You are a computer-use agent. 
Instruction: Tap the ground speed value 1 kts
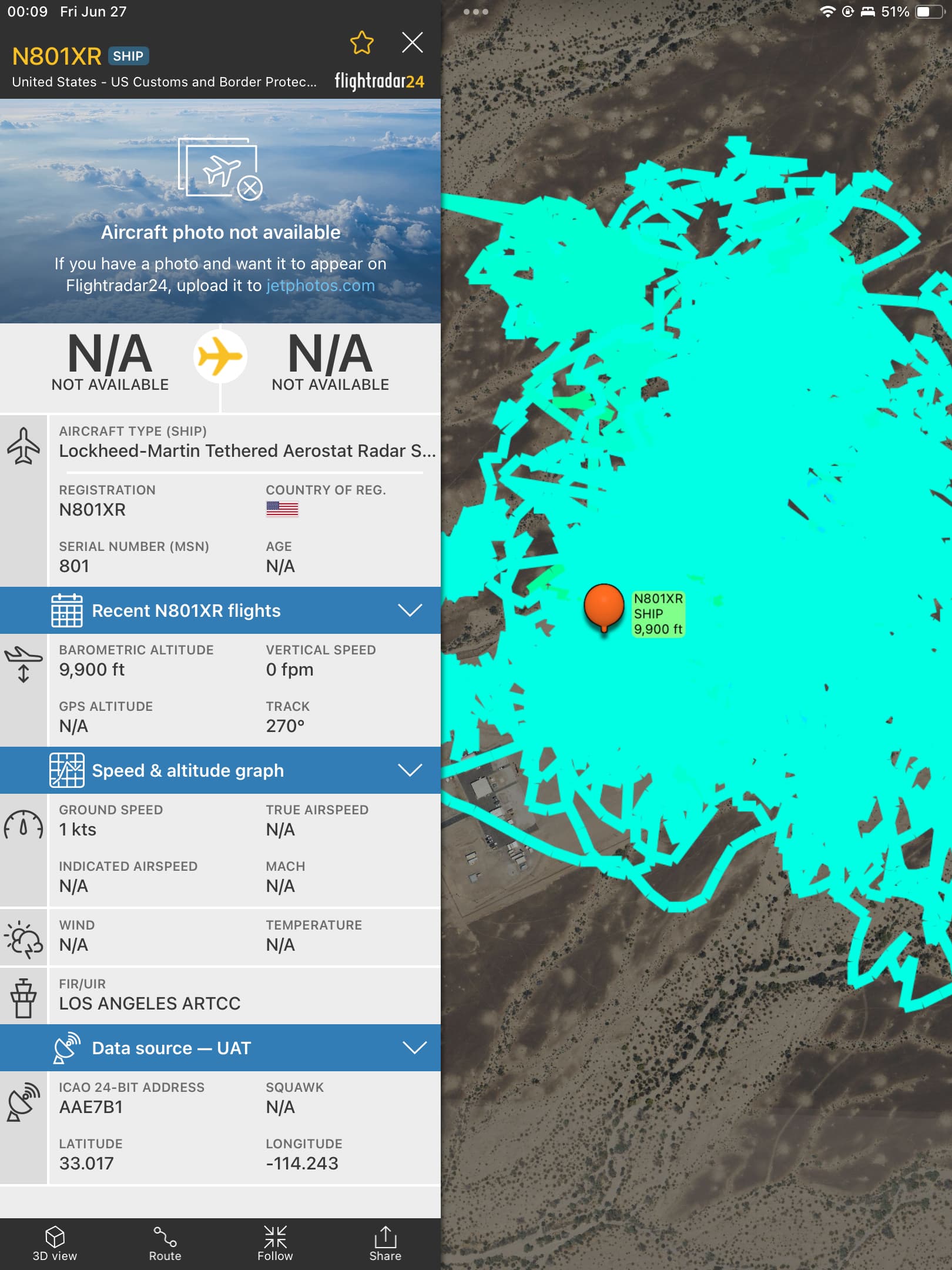(78, 830)
